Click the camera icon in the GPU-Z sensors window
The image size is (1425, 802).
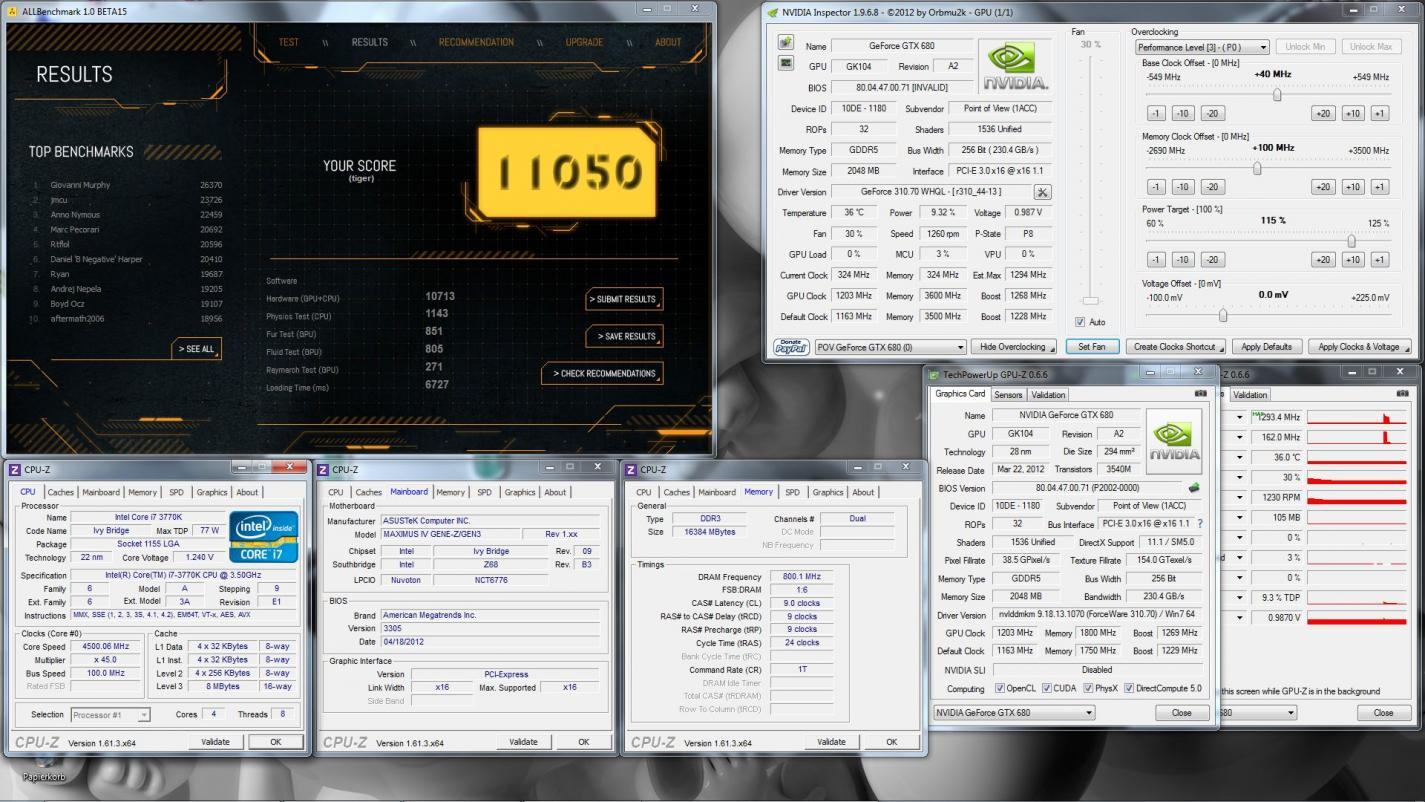[1402, 394]
